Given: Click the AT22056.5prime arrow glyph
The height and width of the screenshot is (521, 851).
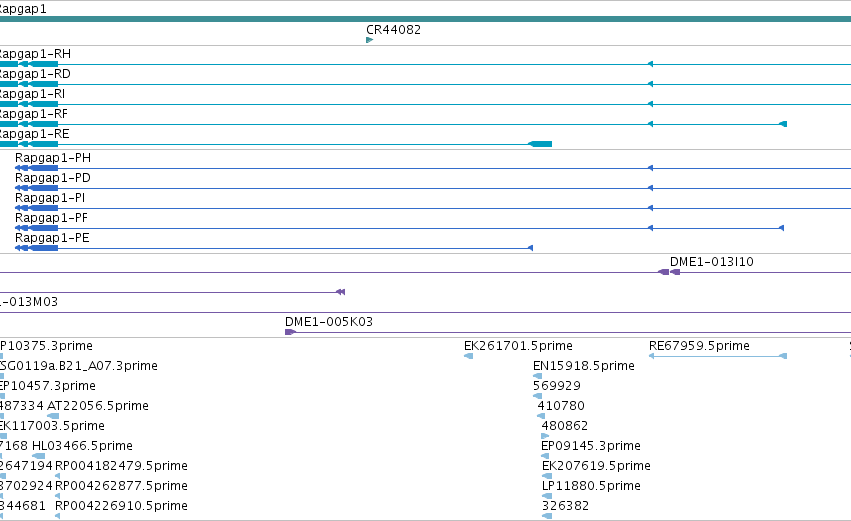Looking at the screenshot, I should click(x=53, y=416).
